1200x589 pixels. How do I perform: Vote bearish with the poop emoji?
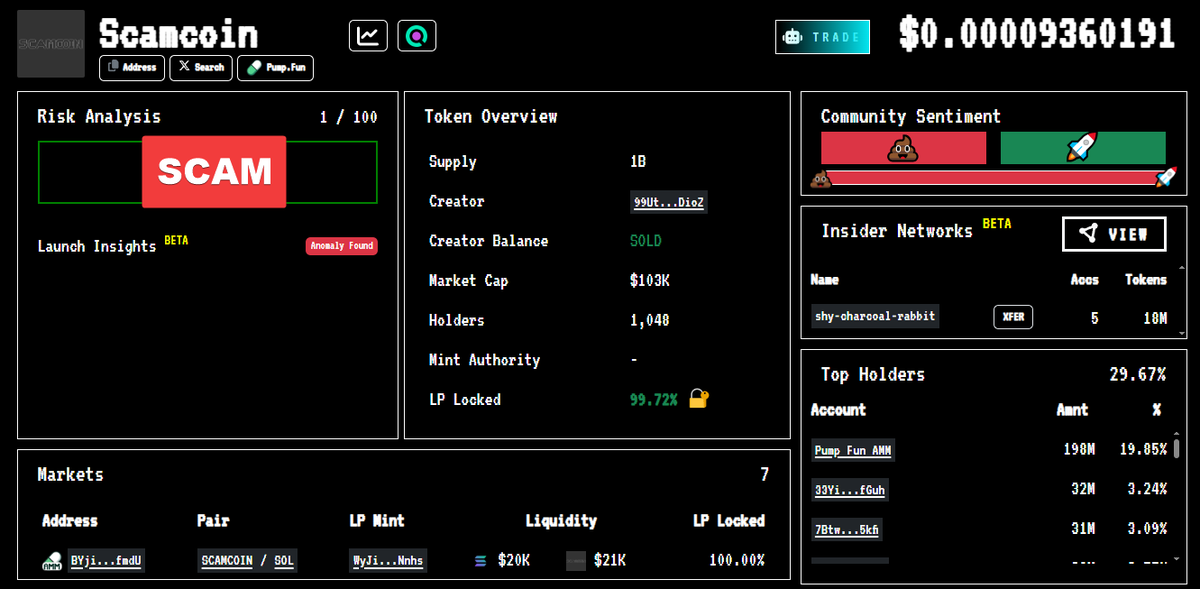(x=903, y=148)
